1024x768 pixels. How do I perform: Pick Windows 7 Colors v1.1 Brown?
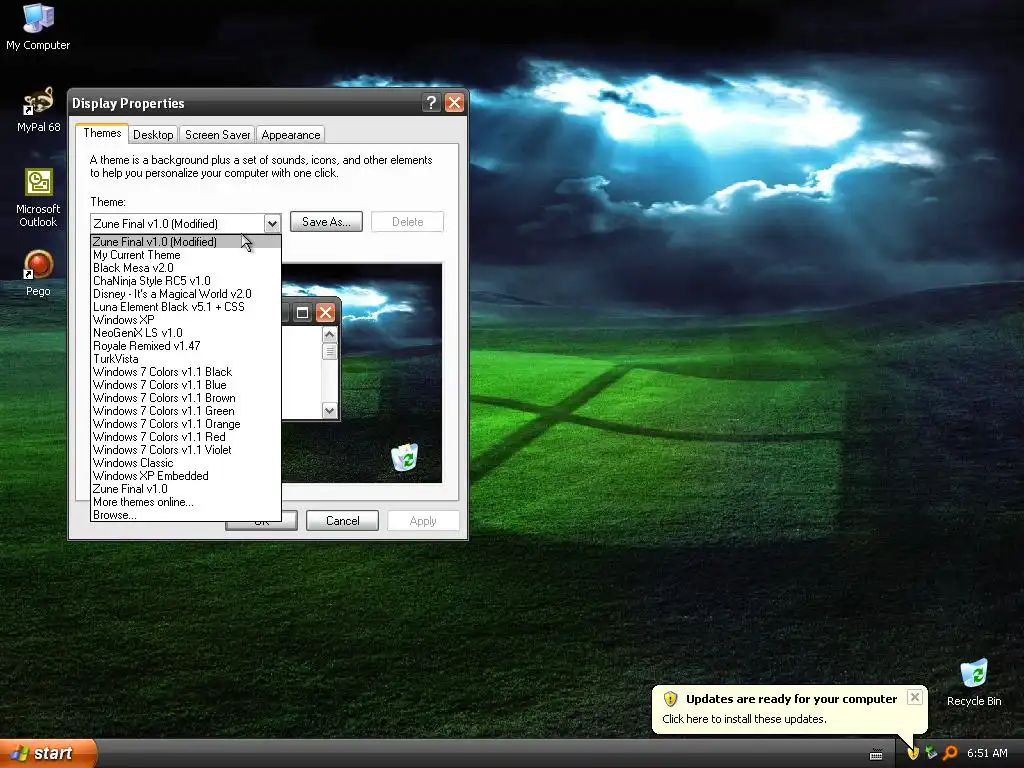[186, 398]
